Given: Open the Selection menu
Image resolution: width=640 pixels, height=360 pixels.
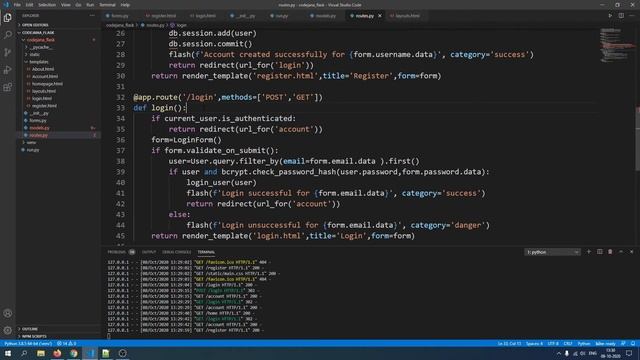Looking at the screenshot, I should (47, 5).
